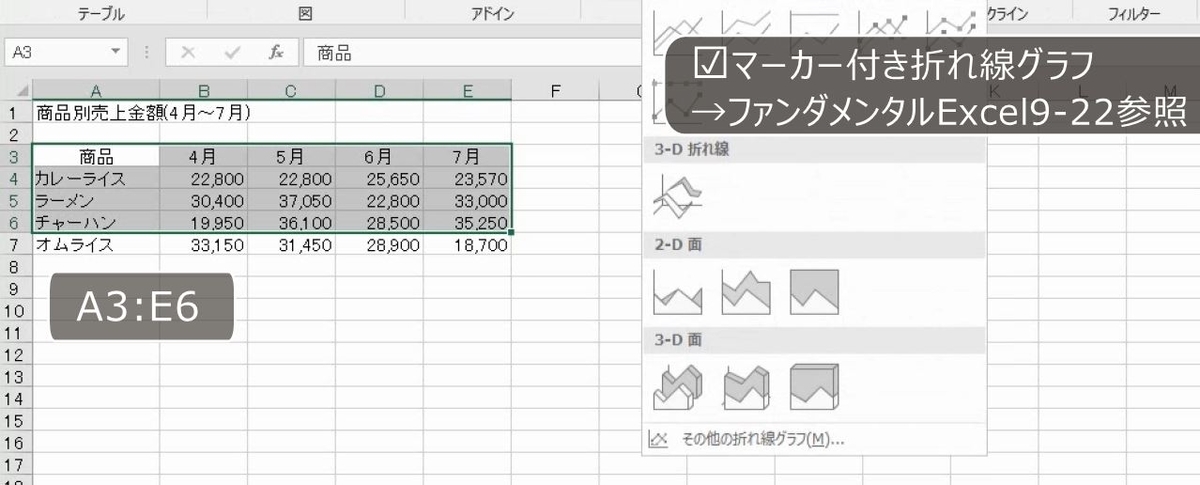Image resolution: width=1200 pixels, height=485 pixels.
Task: Click title cell 商品別売上金額(4月～7月)
Action: coord(142,112)
